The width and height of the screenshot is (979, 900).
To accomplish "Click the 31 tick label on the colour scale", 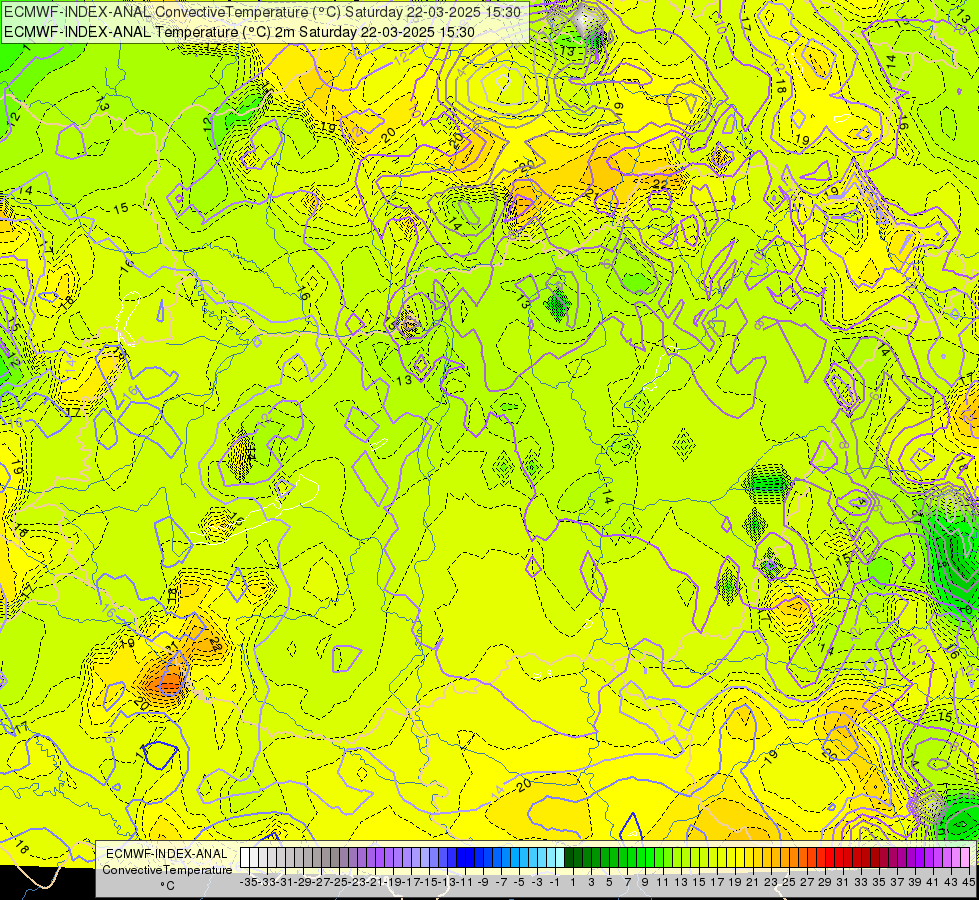I will [x=843, y=882].
